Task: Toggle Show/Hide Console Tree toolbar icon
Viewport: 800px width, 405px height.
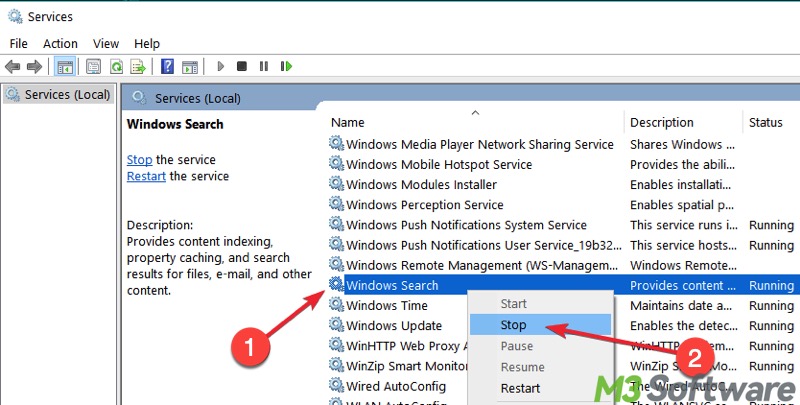Action: tap(65, 66)
